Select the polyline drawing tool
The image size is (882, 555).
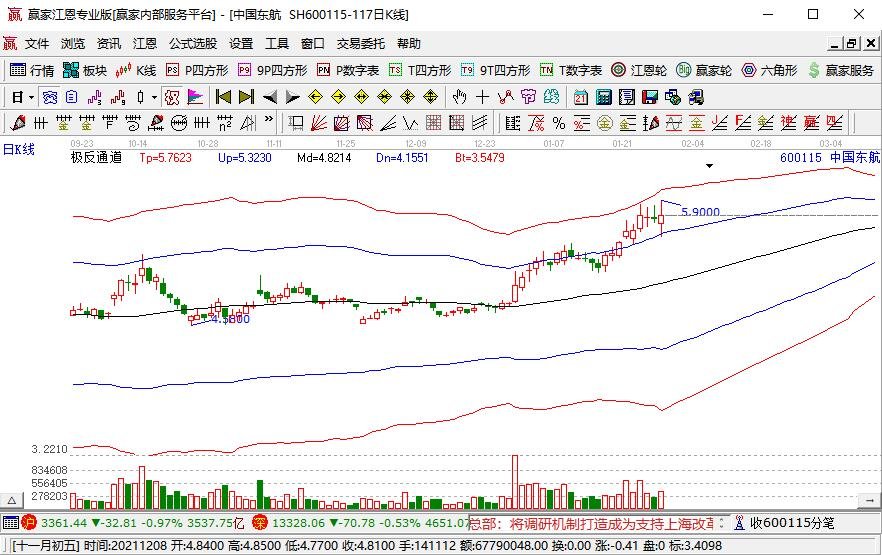[505, 97]
